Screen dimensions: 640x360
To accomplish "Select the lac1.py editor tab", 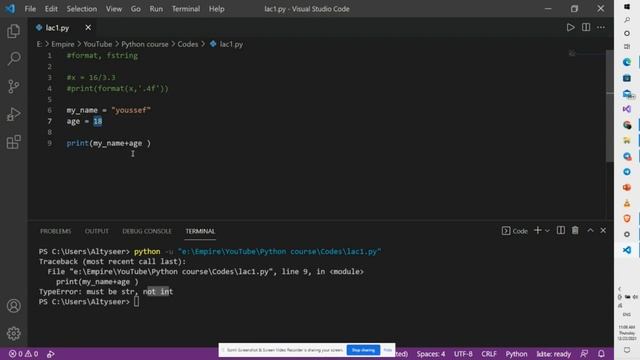I will point(57,28).
